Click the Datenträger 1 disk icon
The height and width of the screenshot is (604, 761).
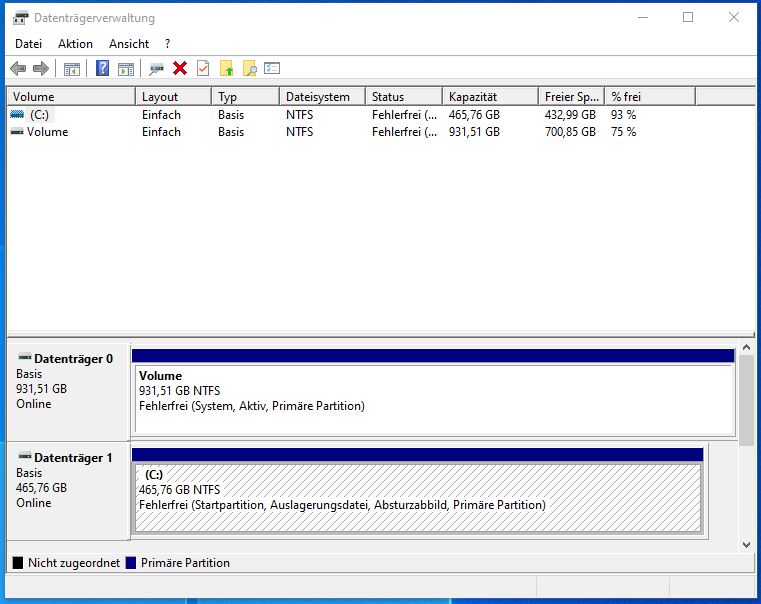click(25, 456)
